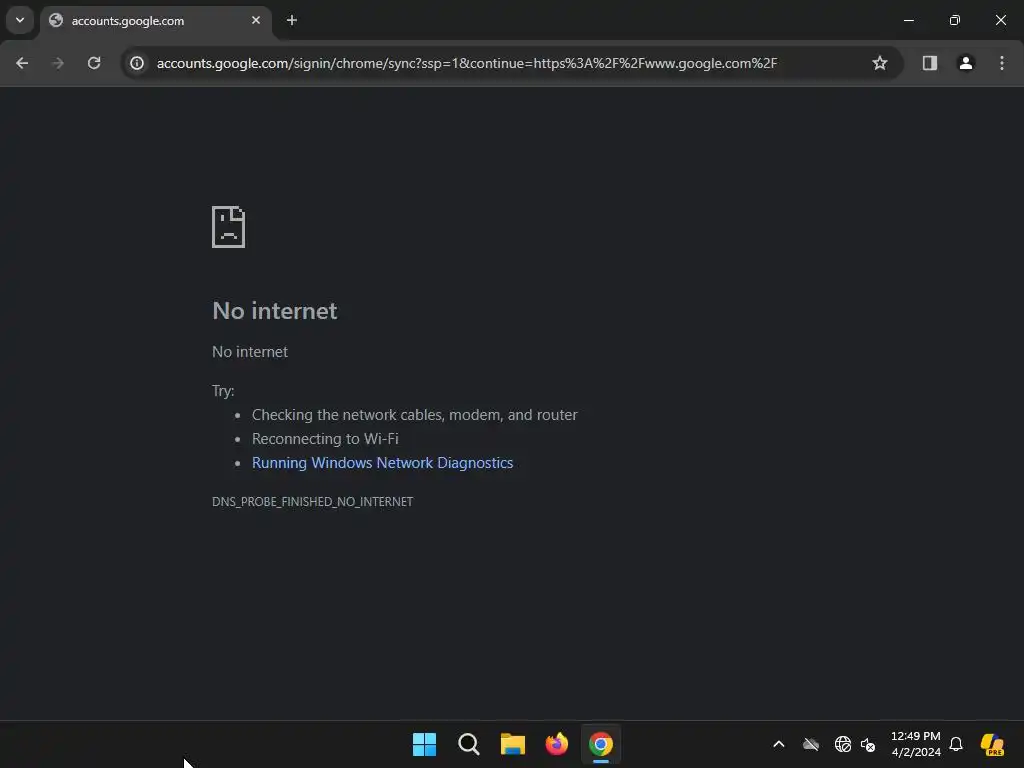Screen dimensions: 1024x768
Task: Open the Chrome profile menu
Action: [966, 63]
